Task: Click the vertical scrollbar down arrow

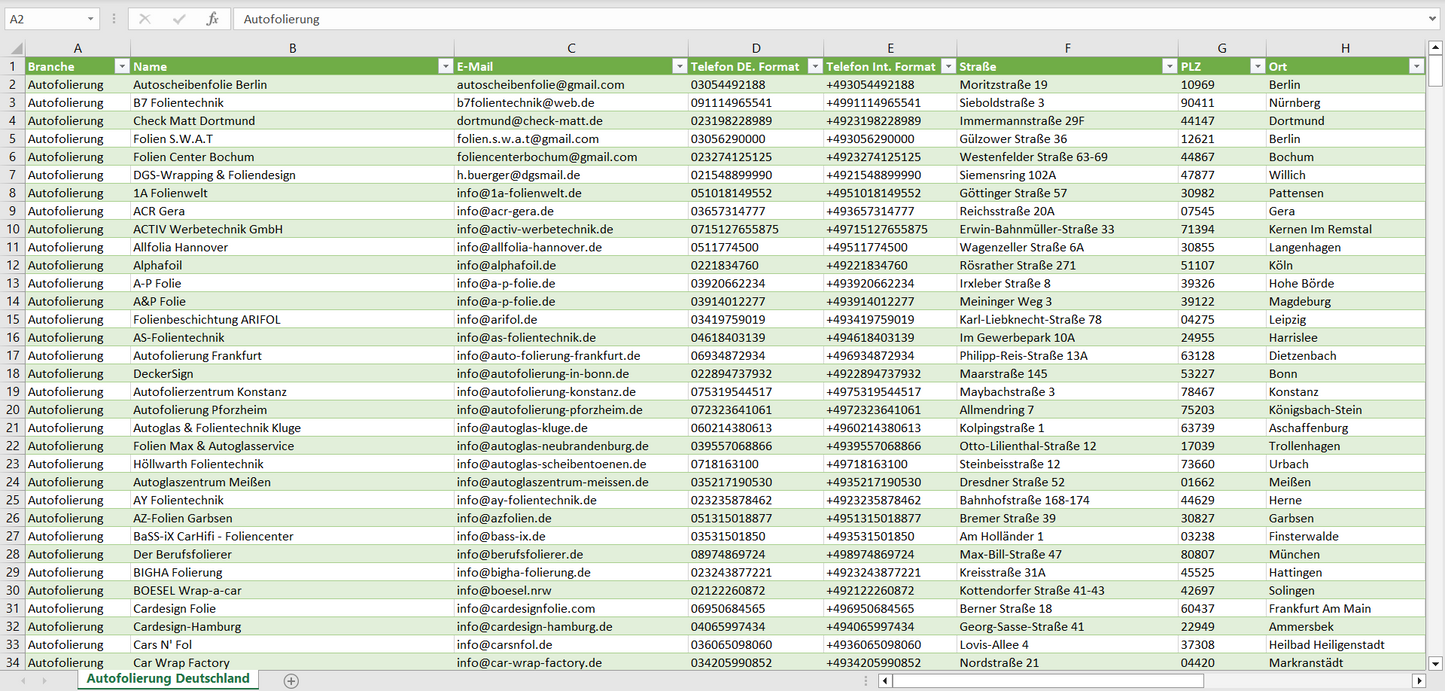Action: pyautogui.click(x=1436, y=662)
